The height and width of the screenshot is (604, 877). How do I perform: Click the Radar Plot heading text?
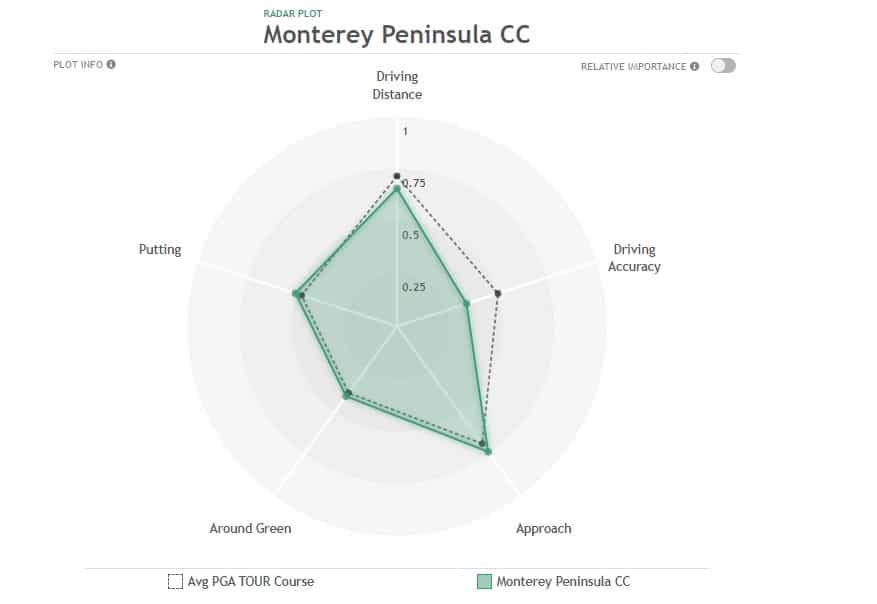pyautogui.click(x=293, y=13)
